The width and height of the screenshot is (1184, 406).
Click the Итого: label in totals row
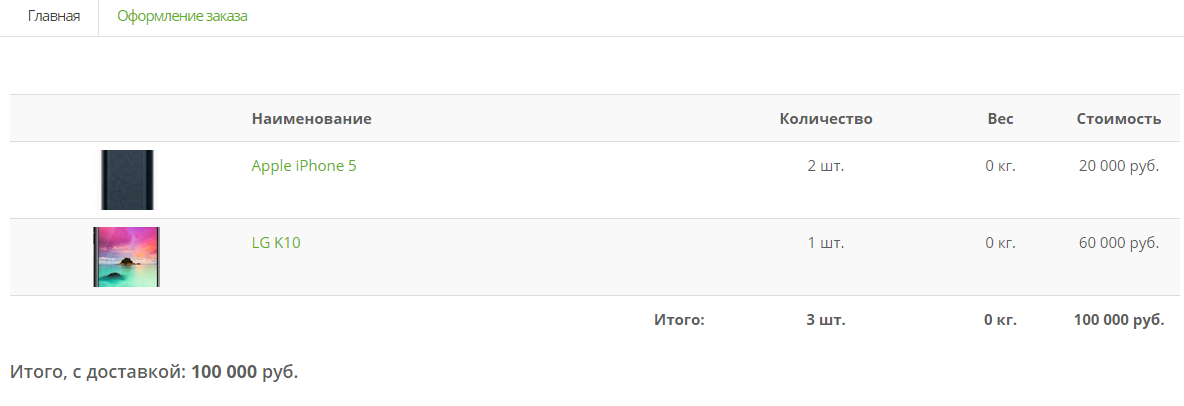click(679, 320)
